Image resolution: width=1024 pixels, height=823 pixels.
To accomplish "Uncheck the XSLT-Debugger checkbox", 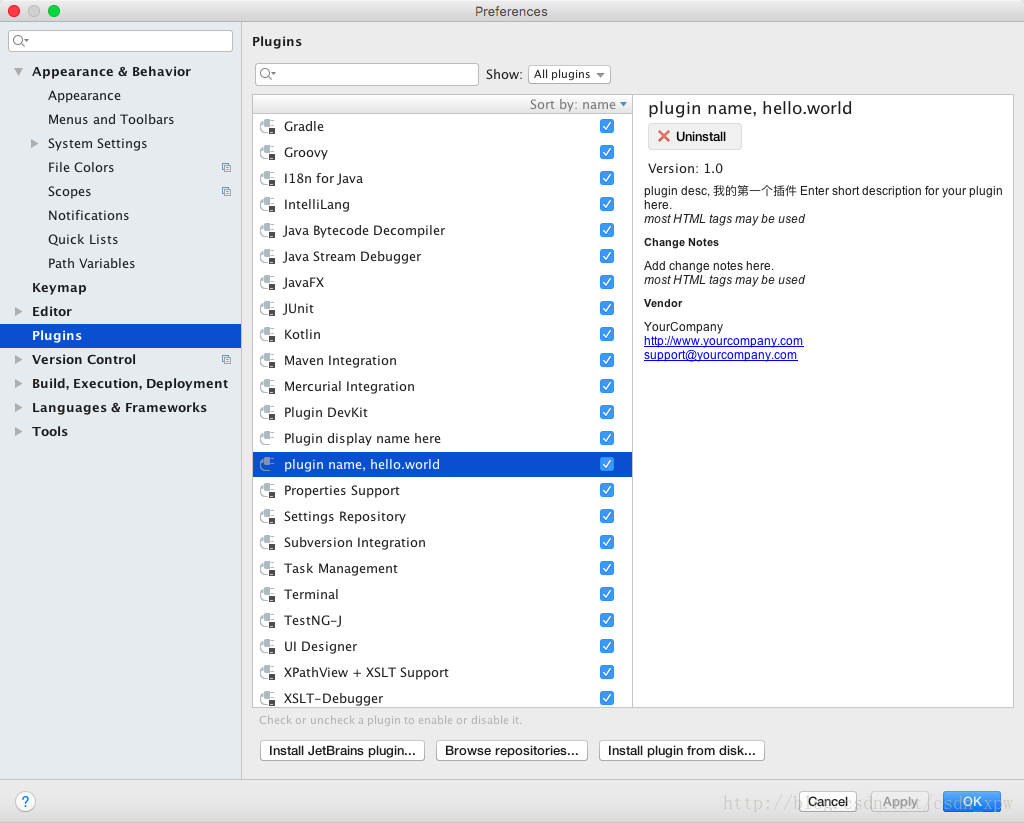I will (x=607, y=698).
